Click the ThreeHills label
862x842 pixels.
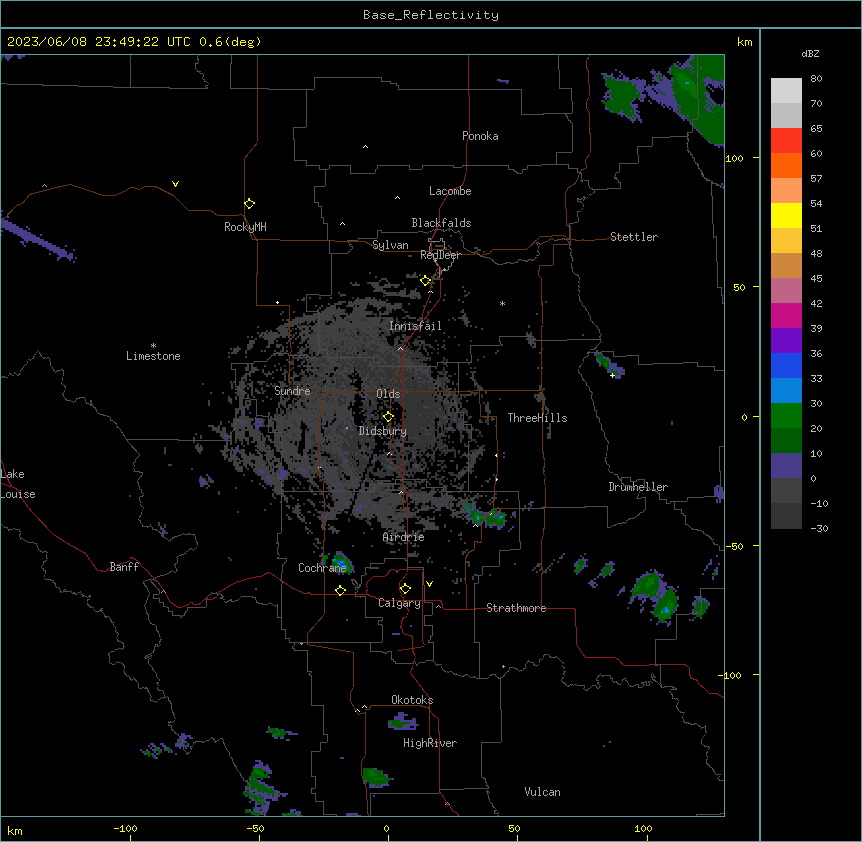[537, 418]
